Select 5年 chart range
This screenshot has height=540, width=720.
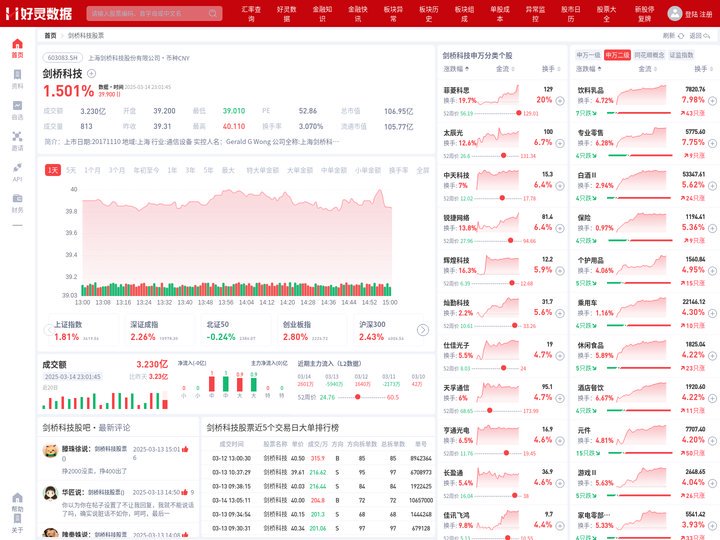pyautogui.click(x=208, y=170)
